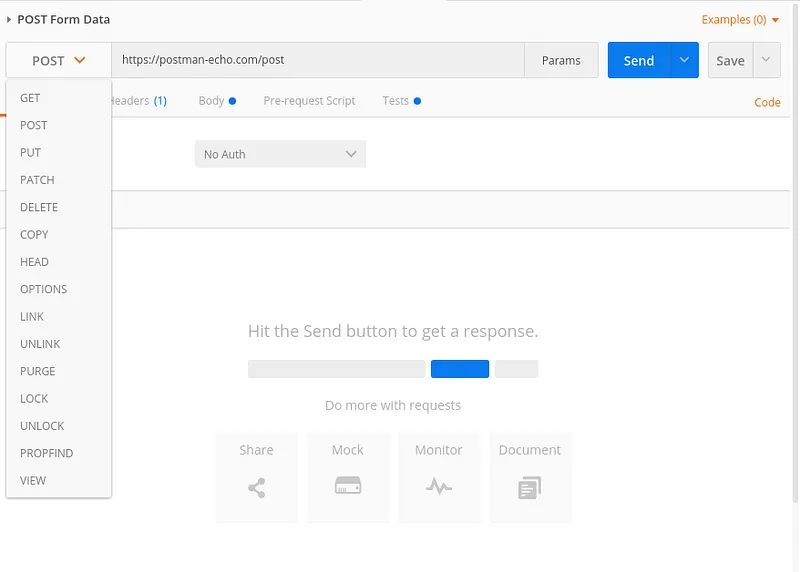Click the Monitor pulse icon card
800x572 pixels.
[439, 477]
